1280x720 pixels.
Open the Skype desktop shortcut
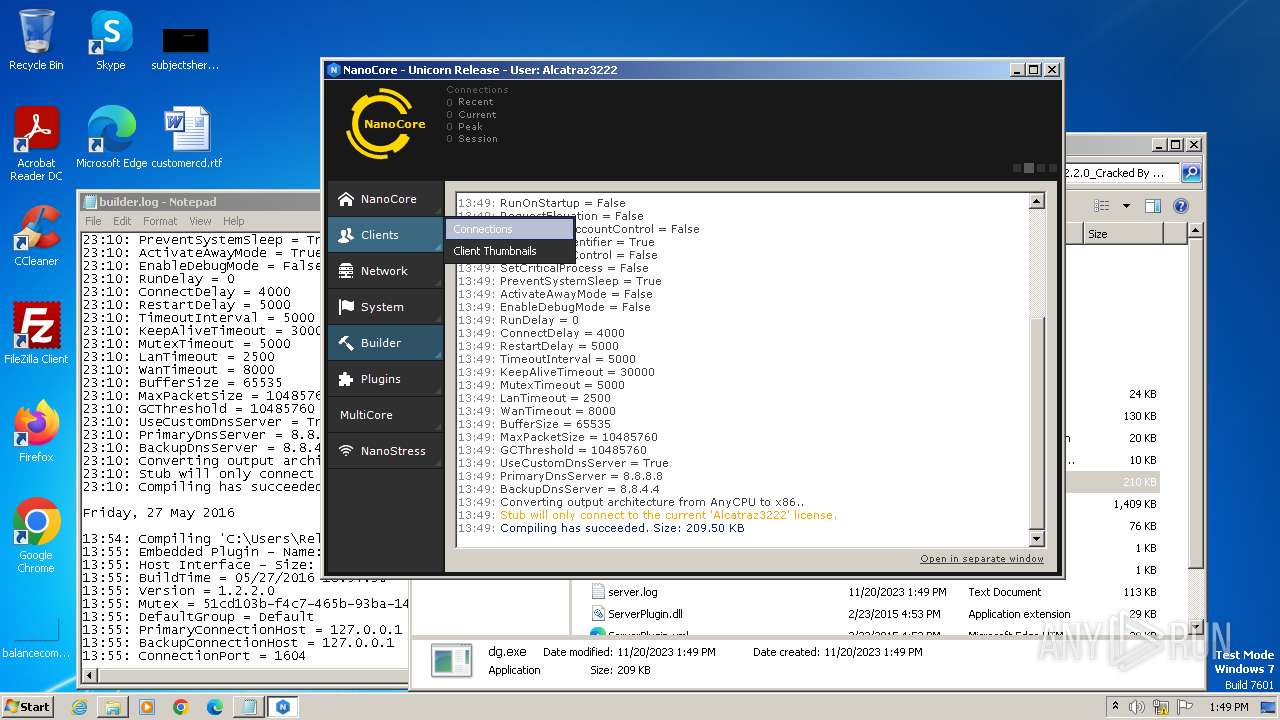110,40
